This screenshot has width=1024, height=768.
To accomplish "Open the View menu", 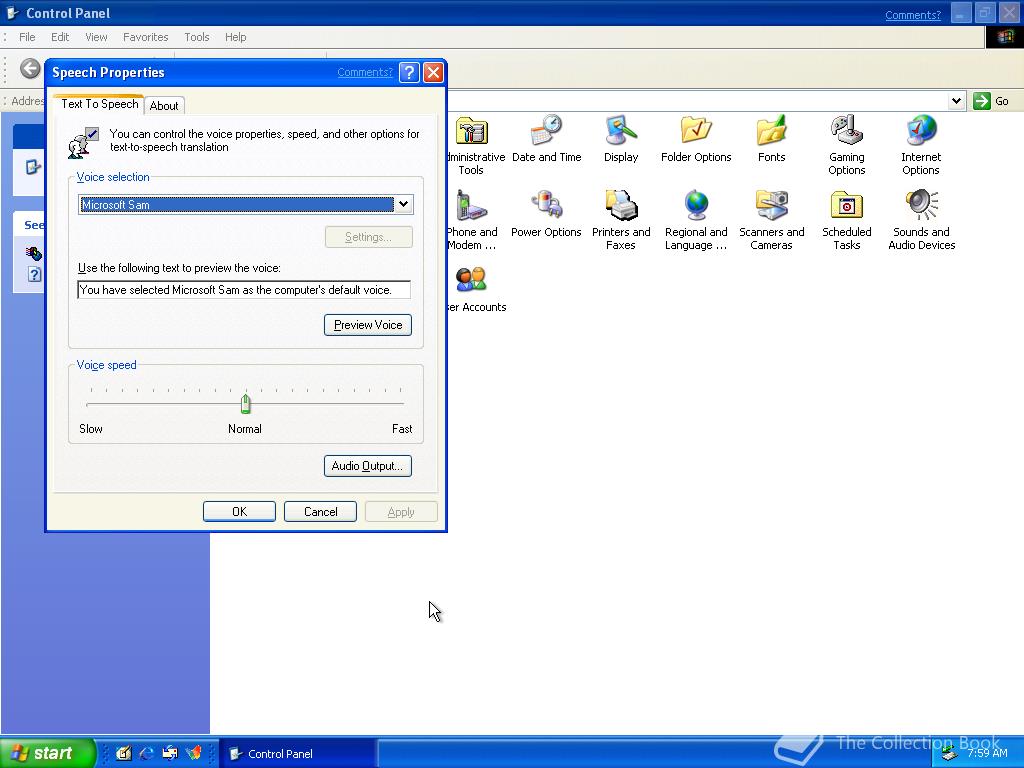I will coord(96,37).
